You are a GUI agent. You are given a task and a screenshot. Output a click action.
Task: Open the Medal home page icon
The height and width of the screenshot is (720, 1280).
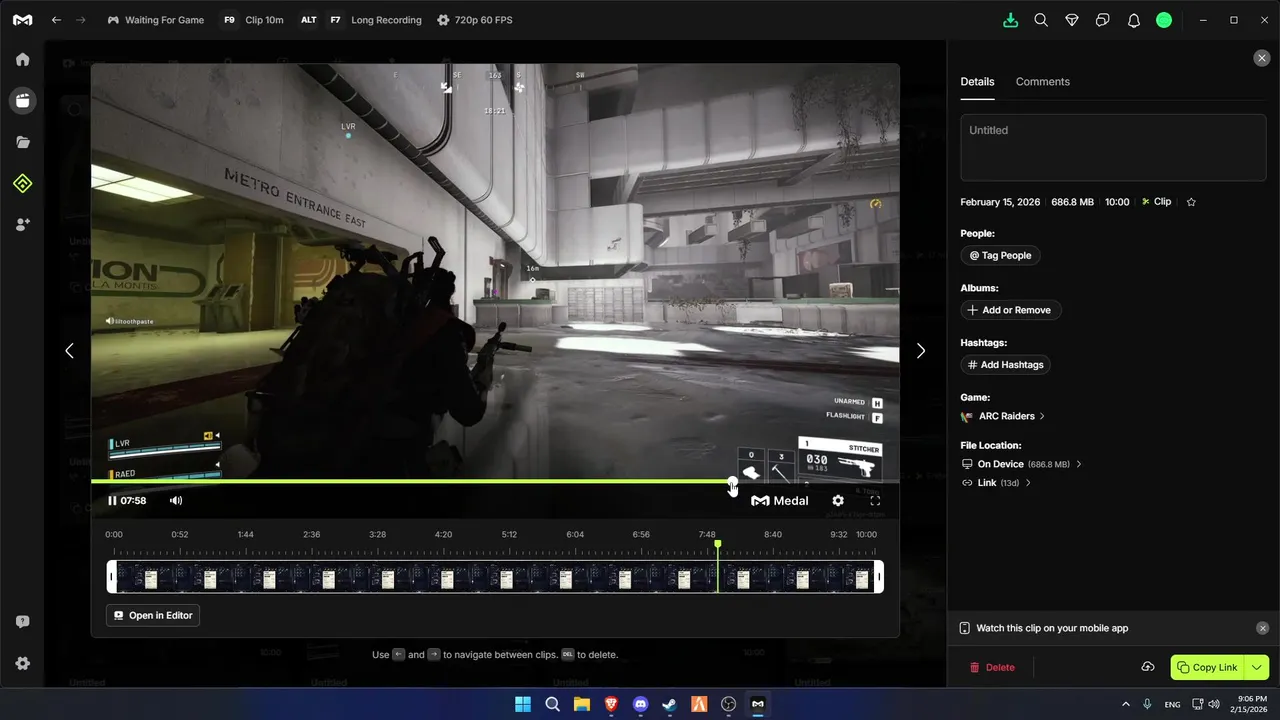(22, 59)
